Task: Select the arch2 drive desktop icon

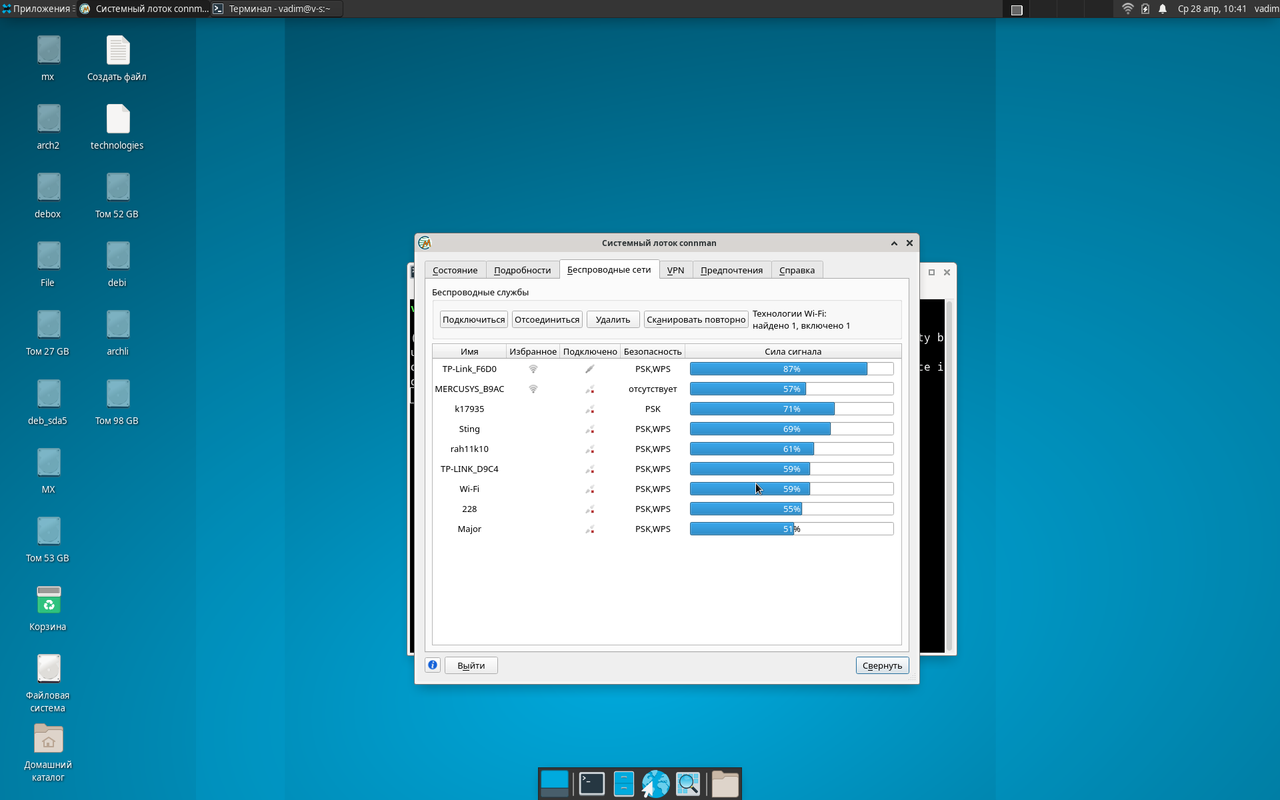Action: 48,119
